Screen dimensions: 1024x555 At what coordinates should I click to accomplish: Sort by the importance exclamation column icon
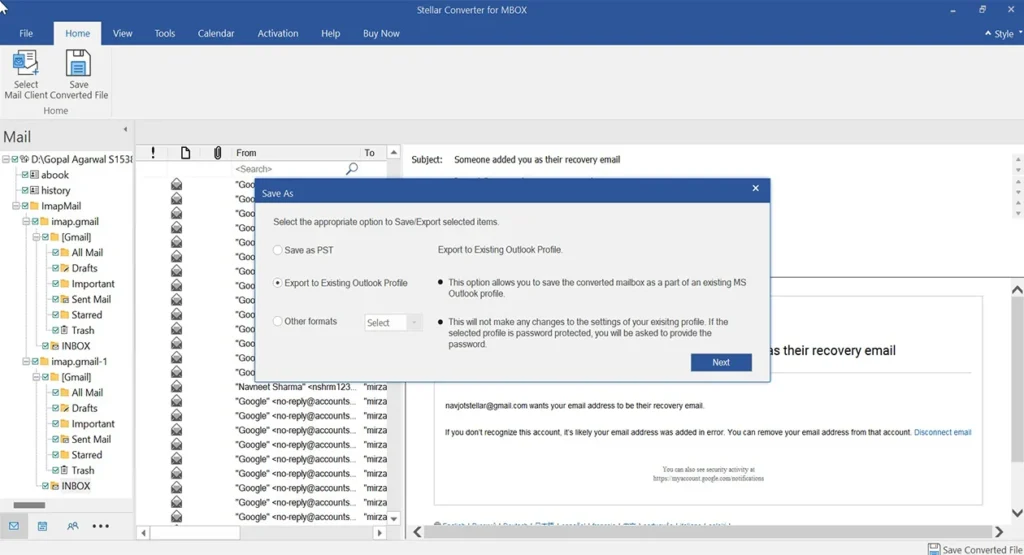(x=153, y=153)
